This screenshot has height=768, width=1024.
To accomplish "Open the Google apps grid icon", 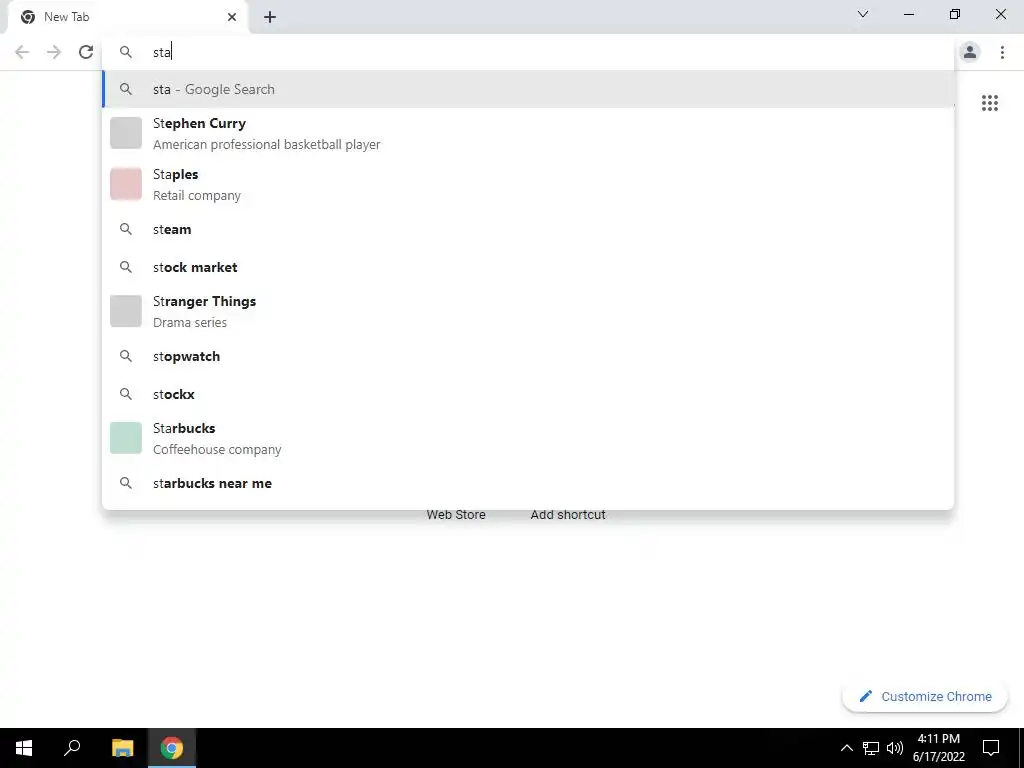I will (x=989, y=103).
